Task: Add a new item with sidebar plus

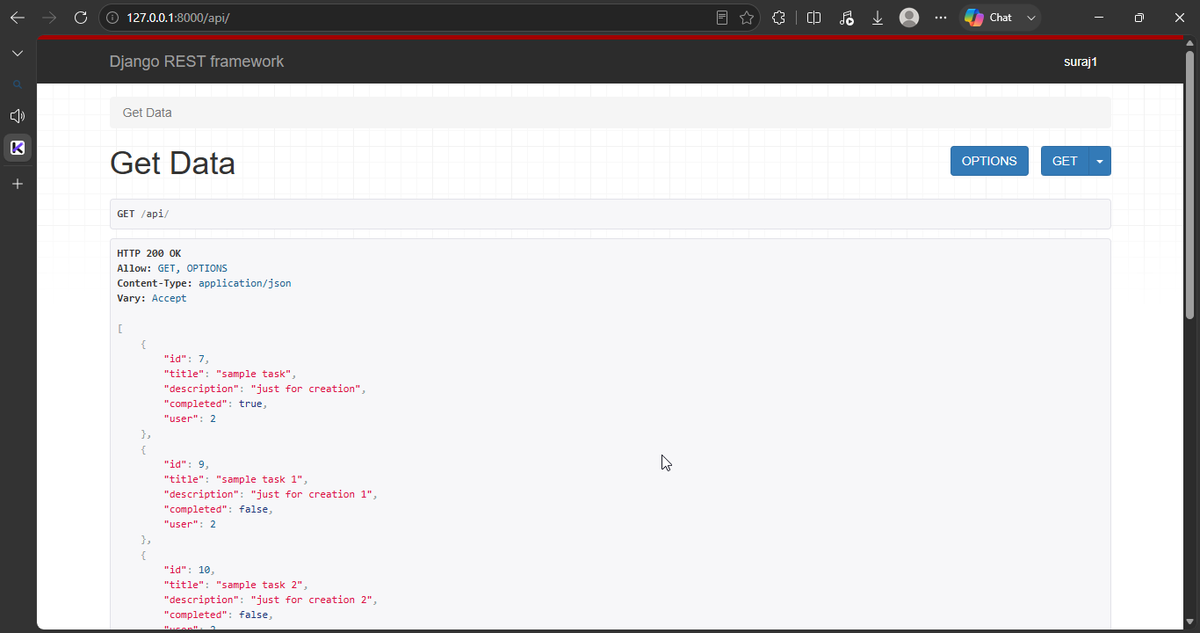Action: click(17, 184)
